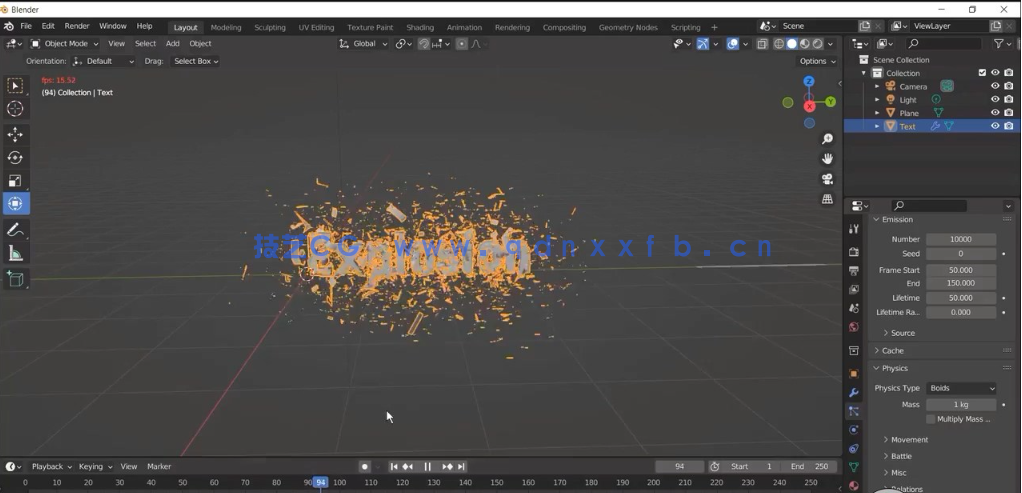Open the Orientation Default dropdown

(104, 61)
